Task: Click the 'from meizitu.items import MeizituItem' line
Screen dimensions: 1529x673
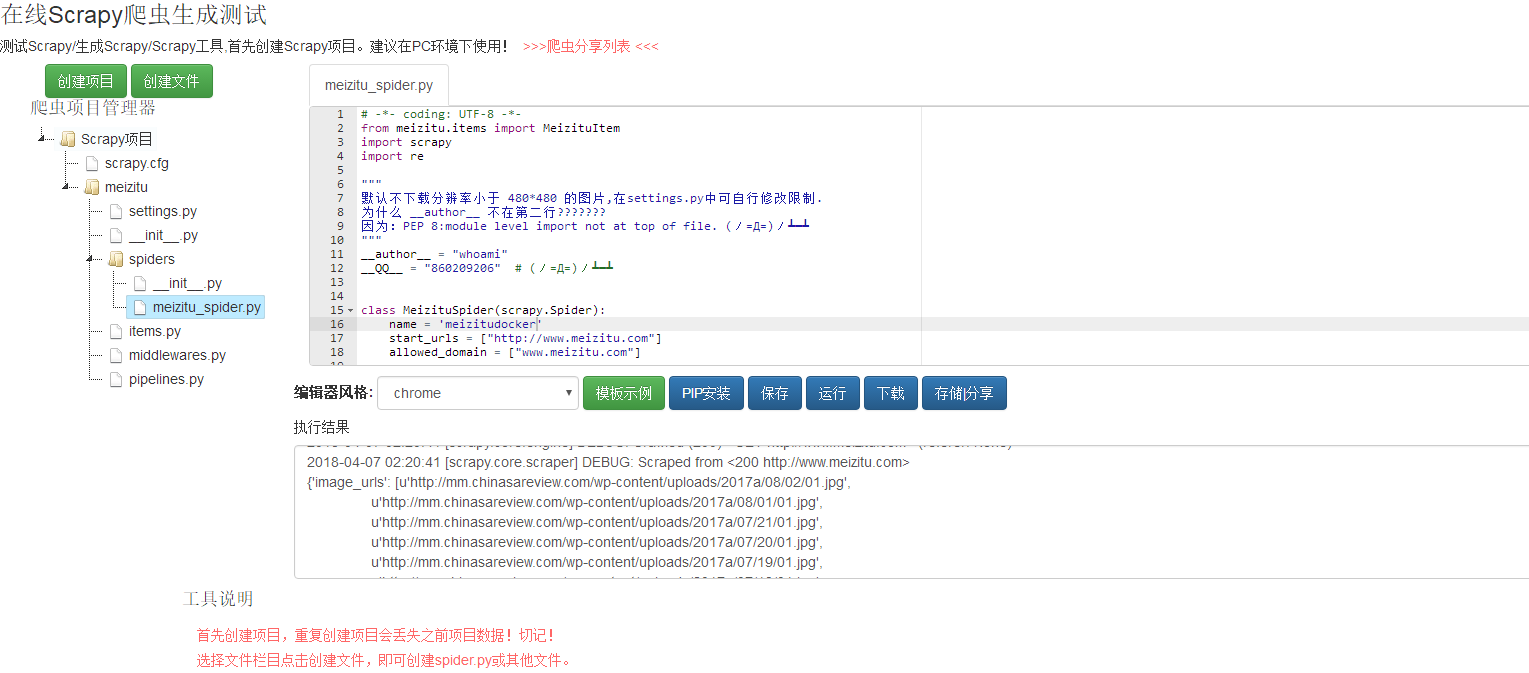Action: pyautogui.click(x=490, y=128)
